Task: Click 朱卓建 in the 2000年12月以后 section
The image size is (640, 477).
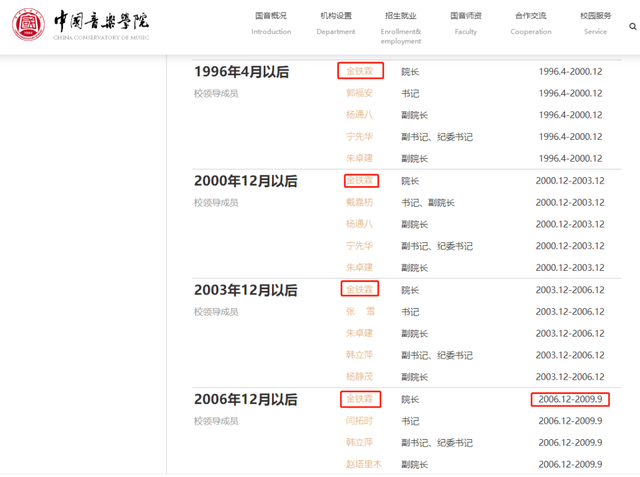Action: (360, 267)
